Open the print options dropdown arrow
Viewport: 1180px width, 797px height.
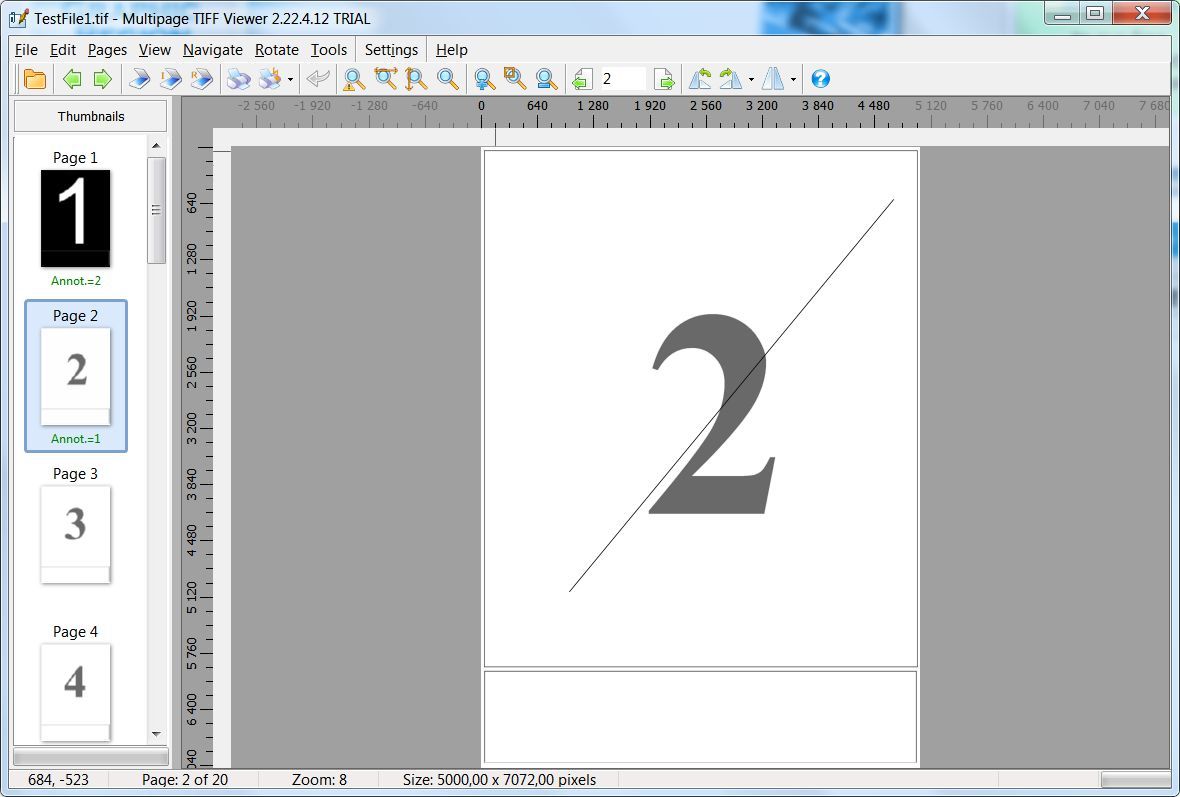click(290, 80)
